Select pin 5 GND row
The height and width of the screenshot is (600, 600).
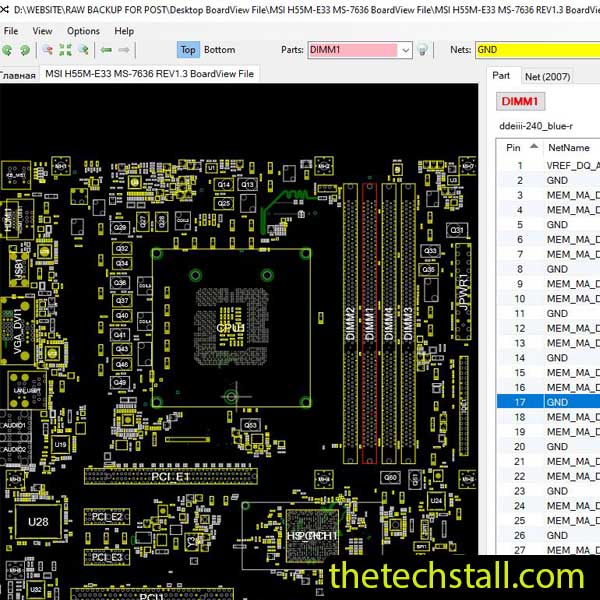click(548, 225)
